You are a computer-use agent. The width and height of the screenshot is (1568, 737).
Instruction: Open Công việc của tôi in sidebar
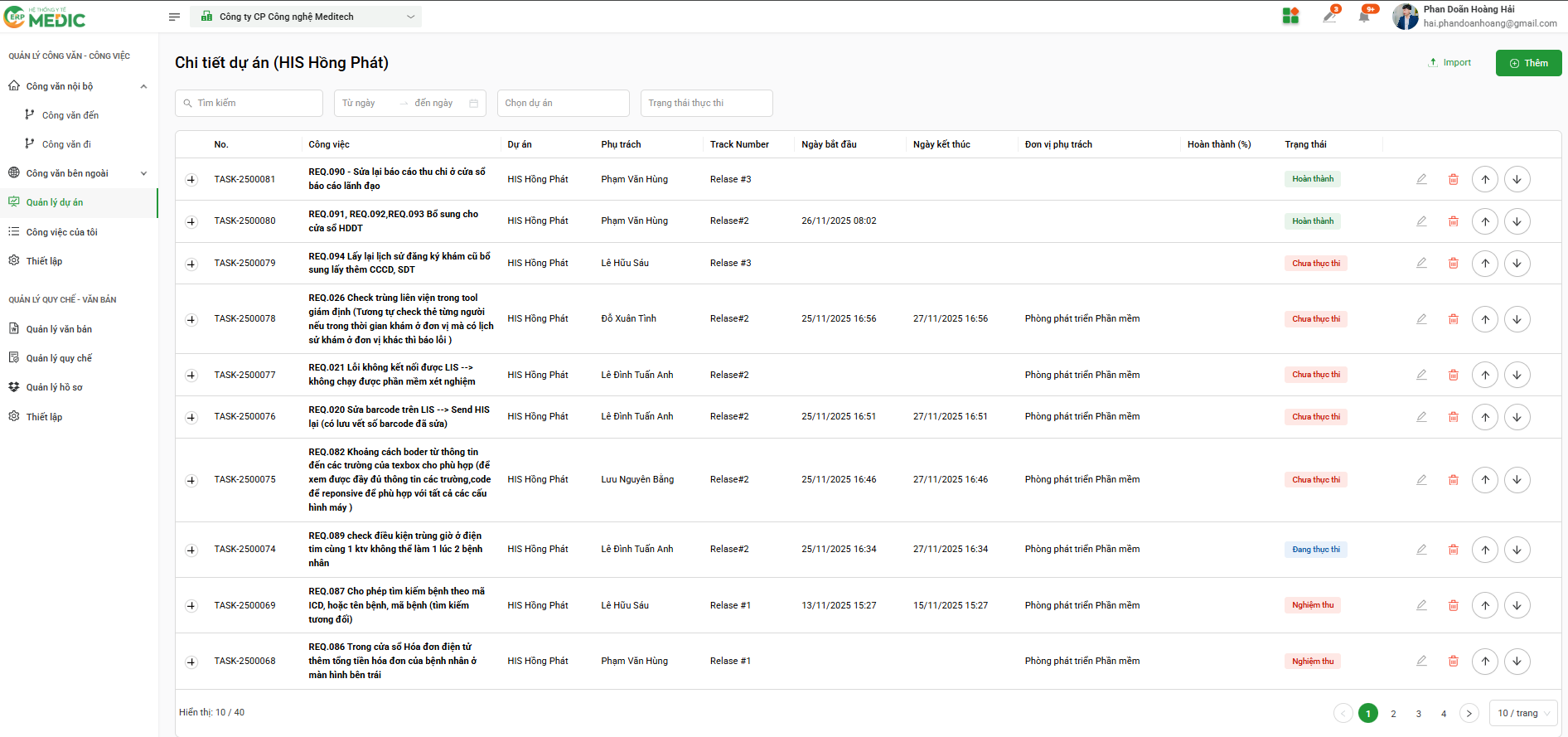(x=61, y=232)
